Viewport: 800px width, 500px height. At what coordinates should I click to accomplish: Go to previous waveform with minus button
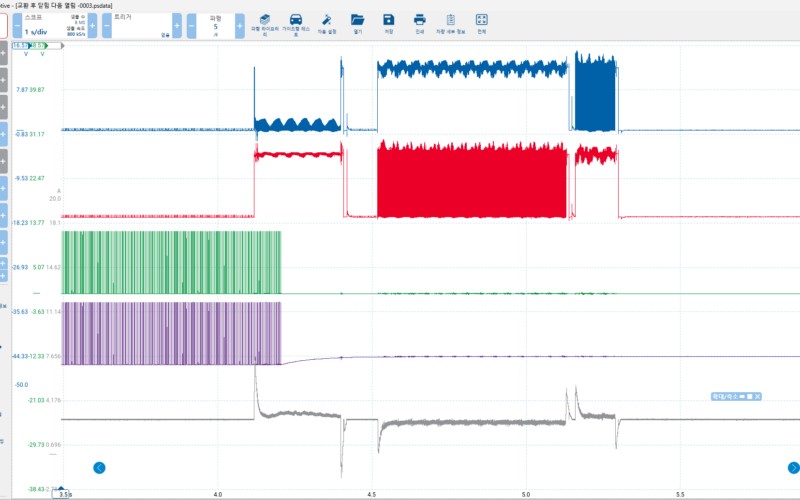point(191,26)
